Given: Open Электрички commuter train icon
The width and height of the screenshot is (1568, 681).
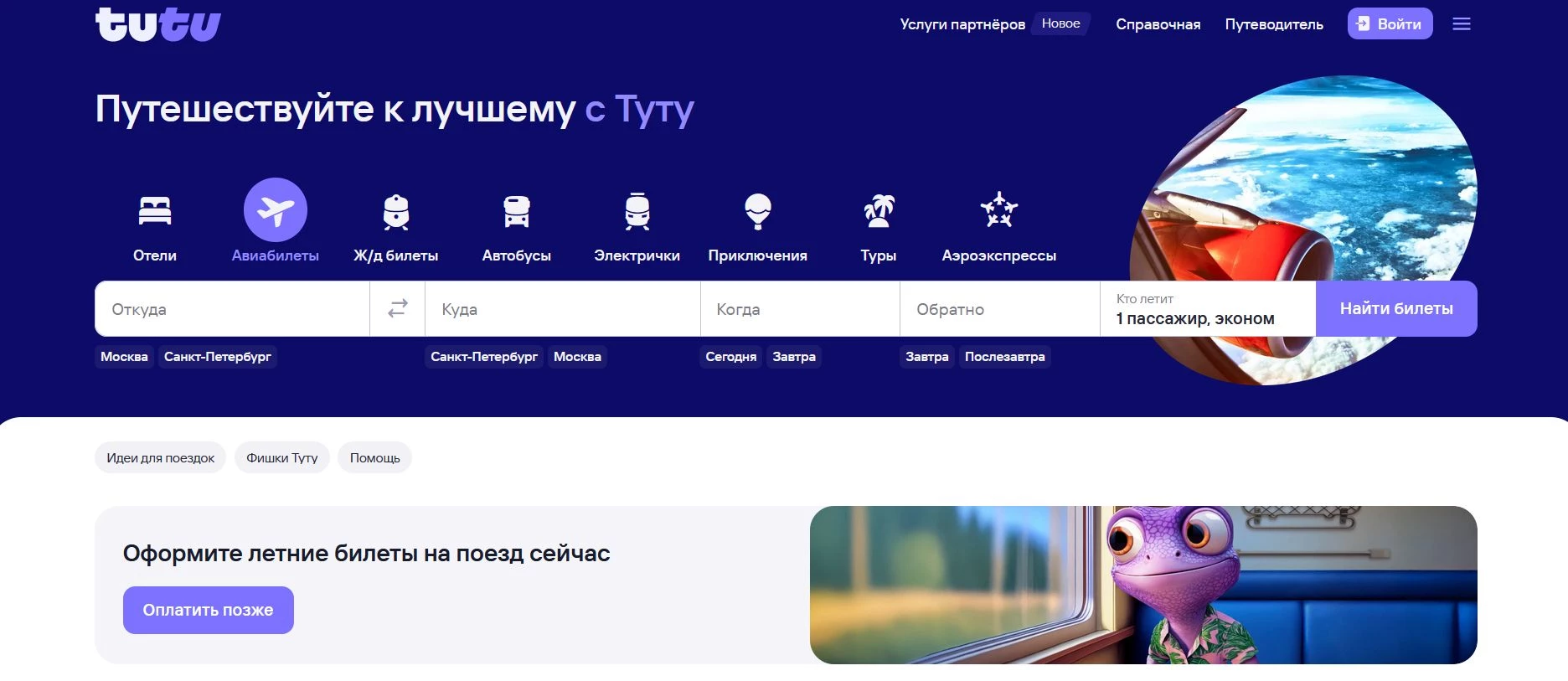Looking at the screenshot, I should point(637,211).
